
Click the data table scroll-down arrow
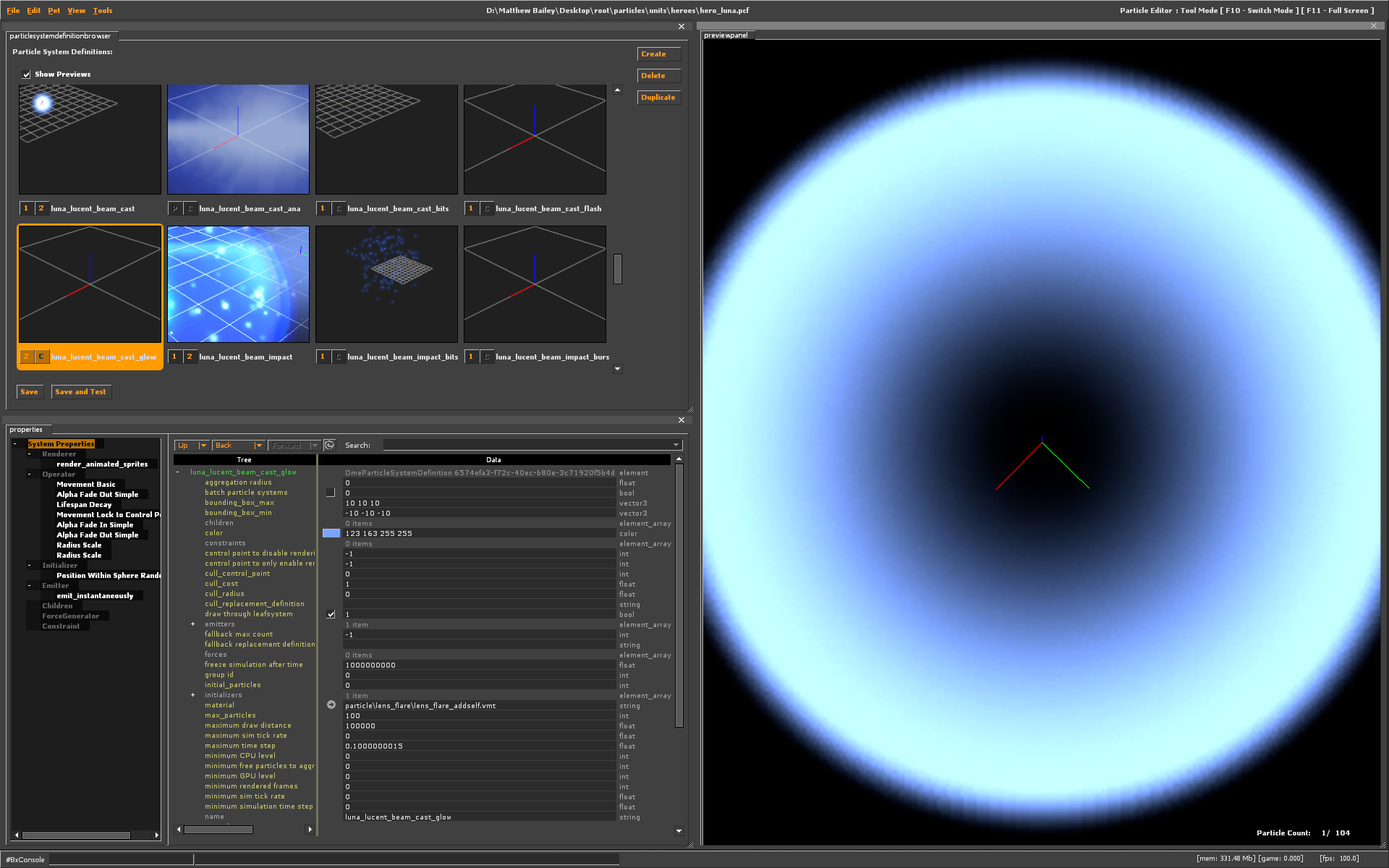[x=679, y=831]
